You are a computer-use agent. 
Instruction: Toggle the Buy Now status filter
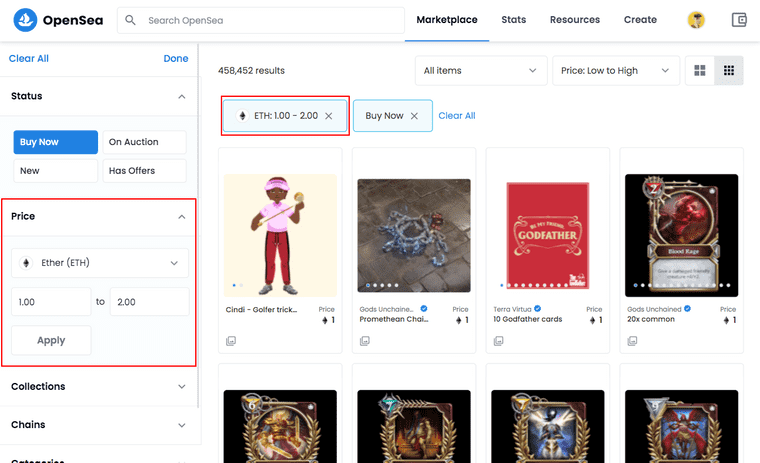pyautogui.click(x=56, y=142)
